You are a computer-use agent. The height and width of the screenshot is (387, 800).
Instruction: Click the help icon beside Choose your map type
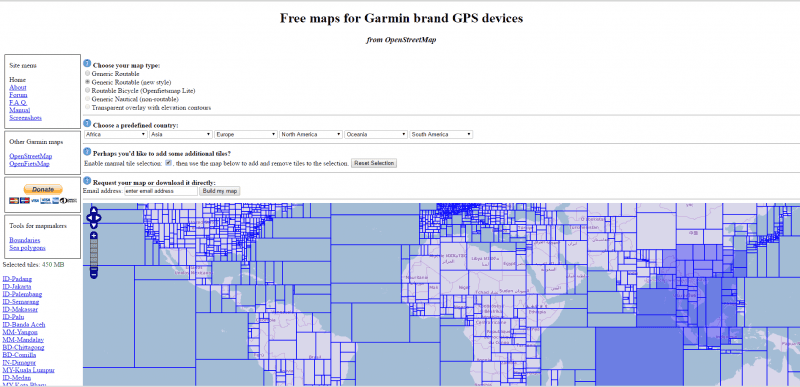click(87, 64)
